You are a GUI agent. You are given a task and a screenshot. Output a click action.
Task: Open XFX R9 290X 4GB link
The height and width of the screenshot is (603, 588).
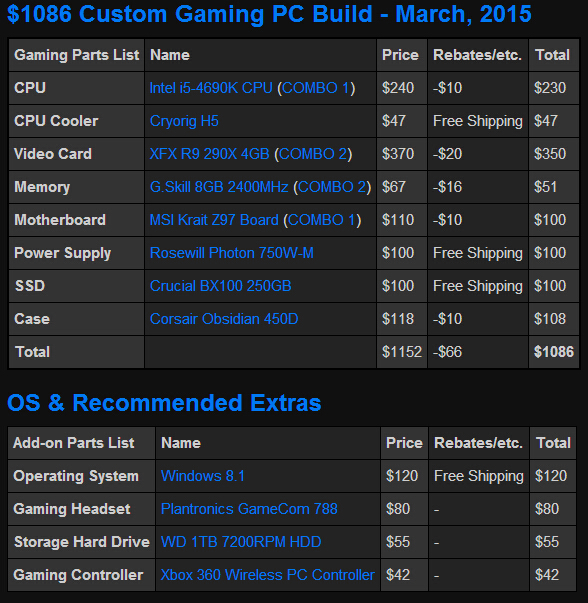point(209,154)
